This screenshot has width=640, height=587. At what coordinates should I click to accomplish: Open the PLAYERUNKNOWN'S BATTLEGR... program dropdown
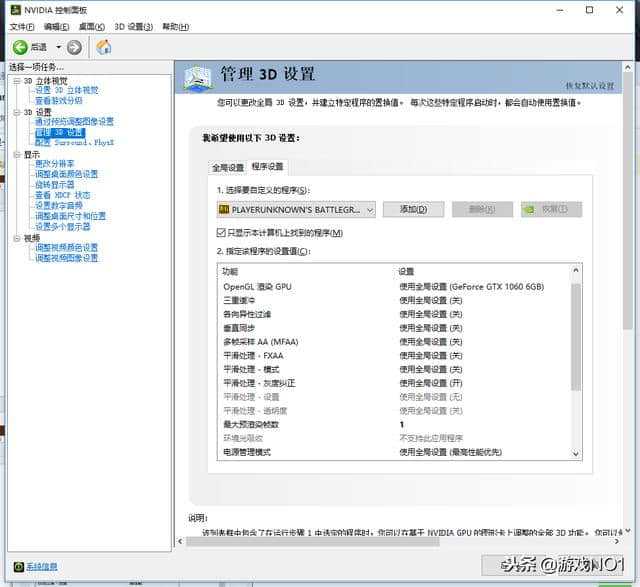296,209
